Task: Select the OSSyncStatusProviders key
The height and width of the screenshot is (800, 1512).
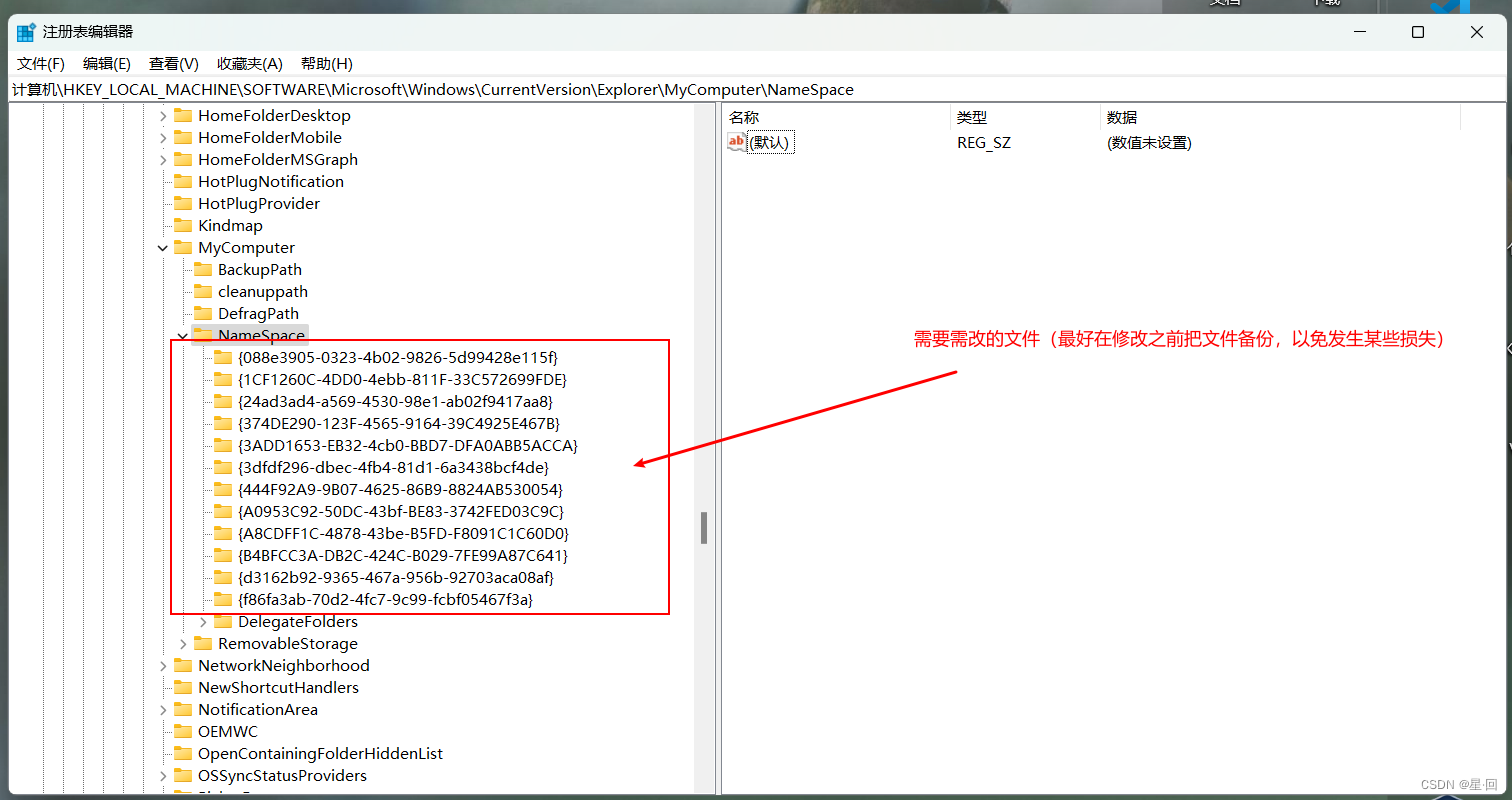Action: pyautogui.click(x=282, y=776)
